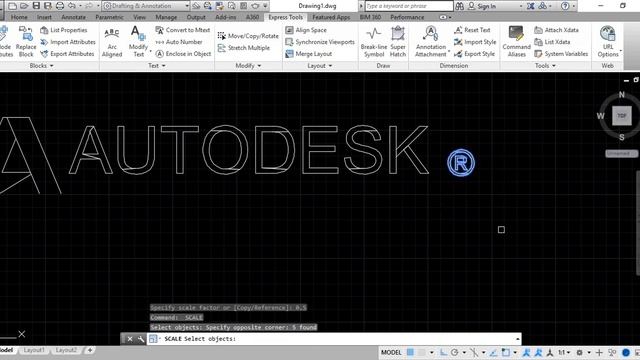Open the Output ribbon tab
Viewport: 640px width, 360px height.
pos(196,17)
